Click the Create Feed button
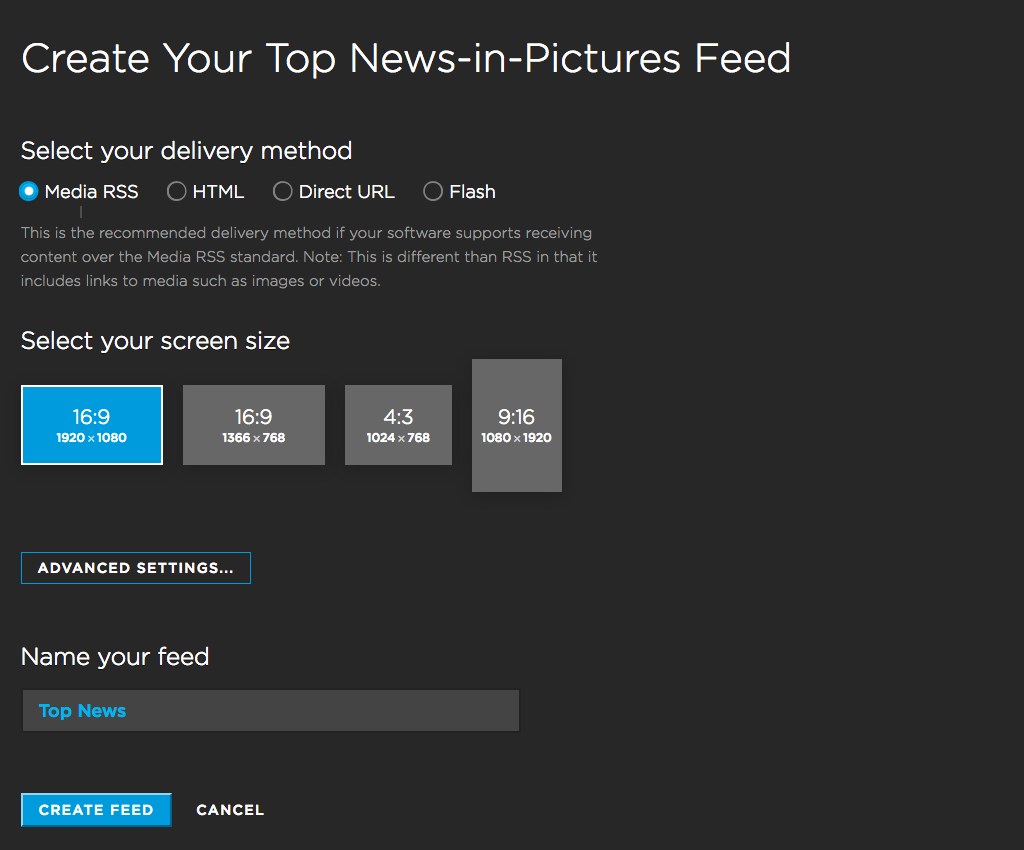Image resolution: width=1024 pixels, height=850 pixels. (x=95, y=810)
